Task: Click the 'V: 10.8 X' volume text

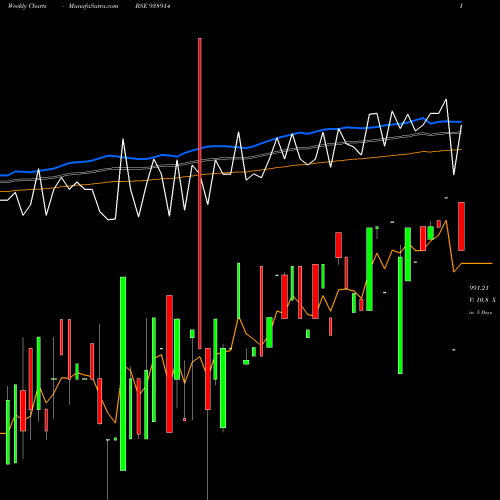Action: point(482,300)
